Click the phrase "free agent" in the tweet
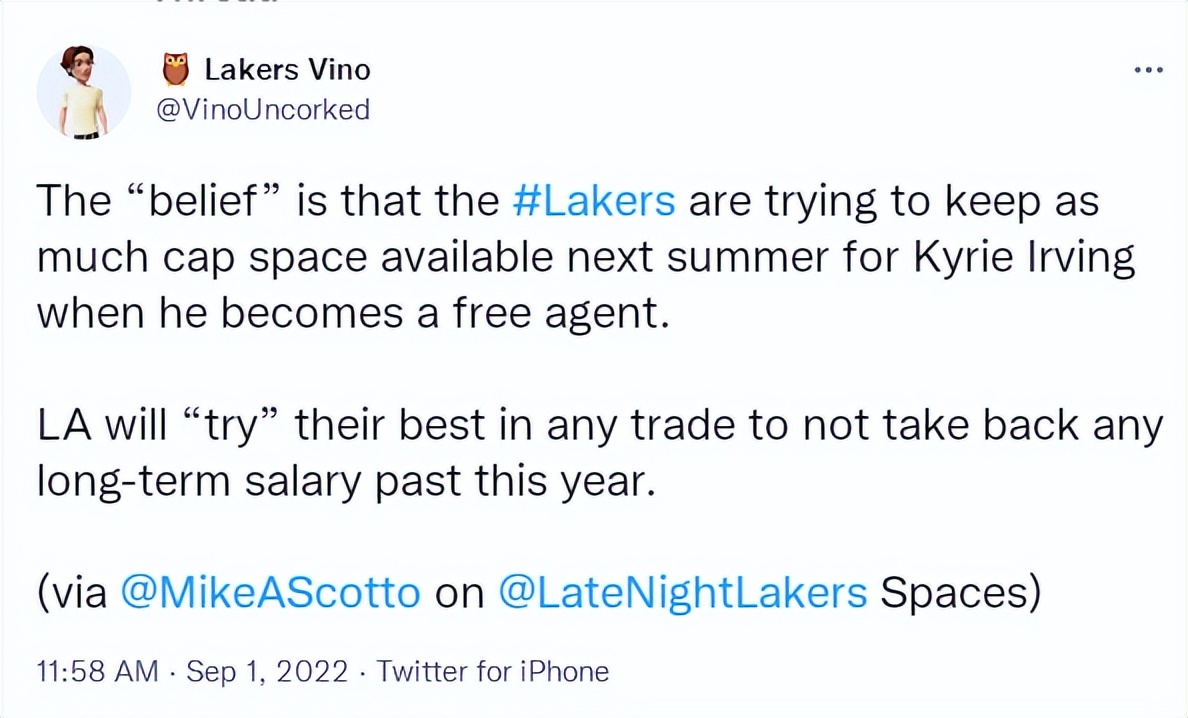The height and width of the screenshot is (718, 1188). 558,315
